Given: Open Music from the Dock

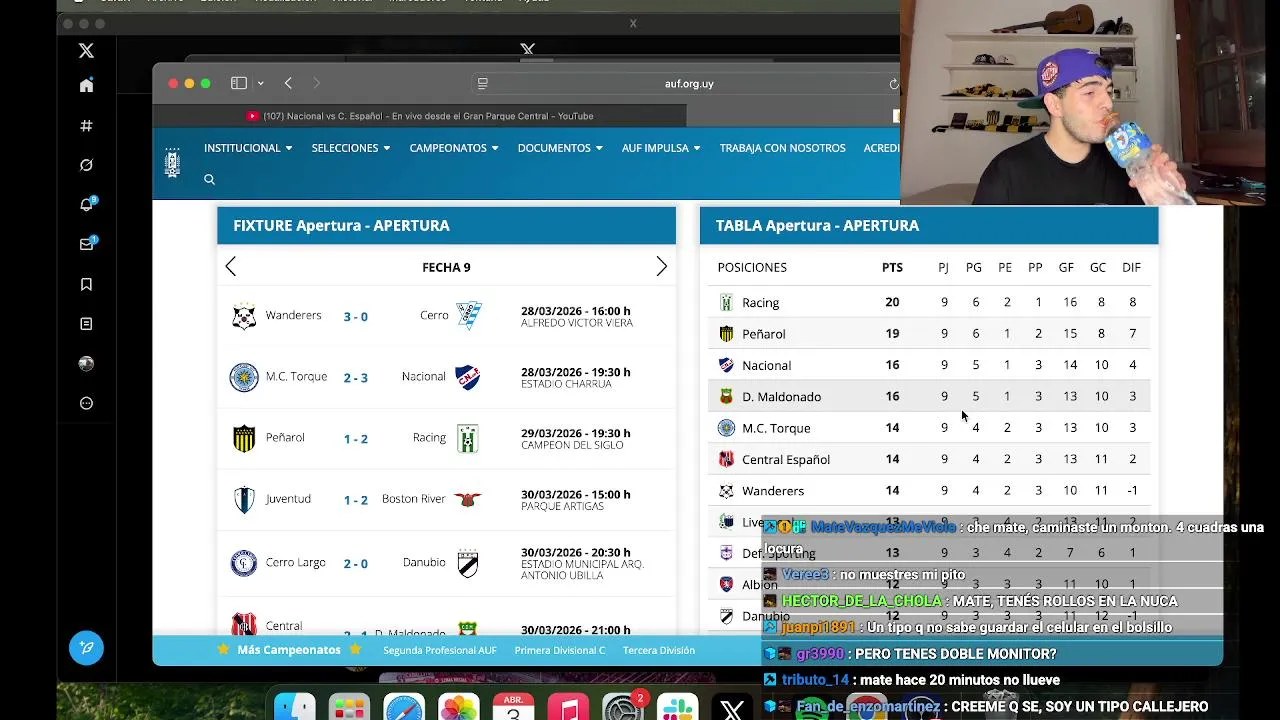Looking at the screenshot, I should (x=568, y=707).
